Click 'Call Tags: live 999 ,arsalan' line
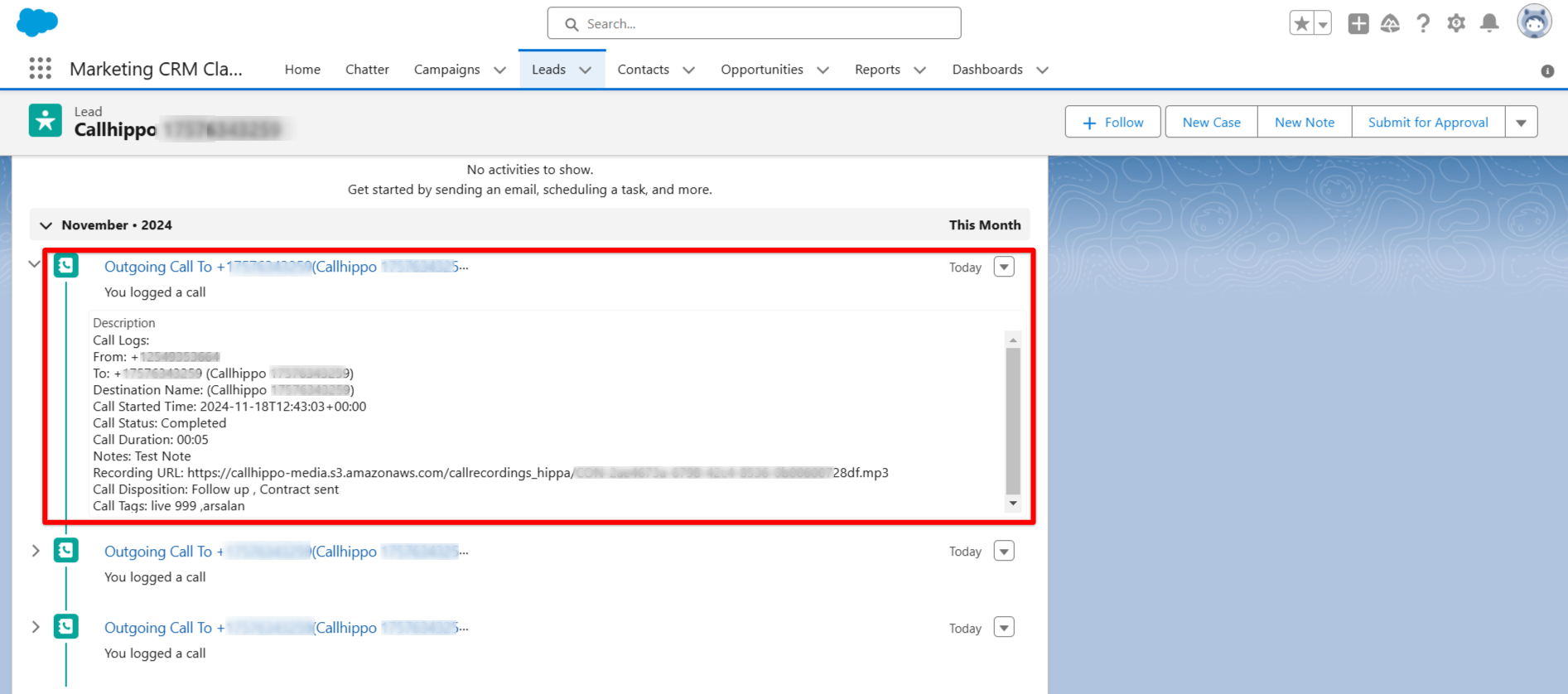Screen dimensions: 1568x694 tap(169, 506)
